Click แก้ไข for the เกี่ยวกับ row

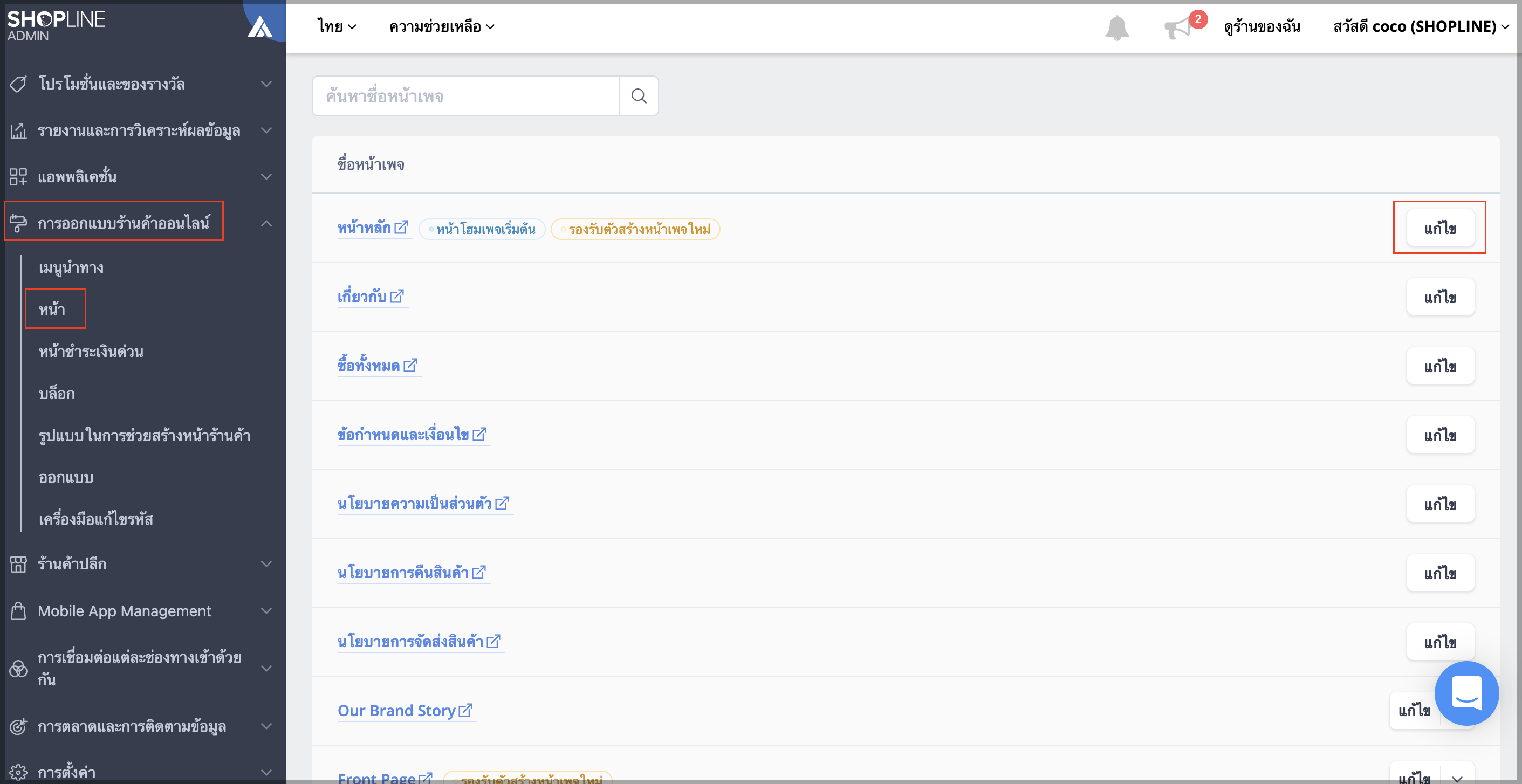pyautogui.click(x=1440, y=297)
